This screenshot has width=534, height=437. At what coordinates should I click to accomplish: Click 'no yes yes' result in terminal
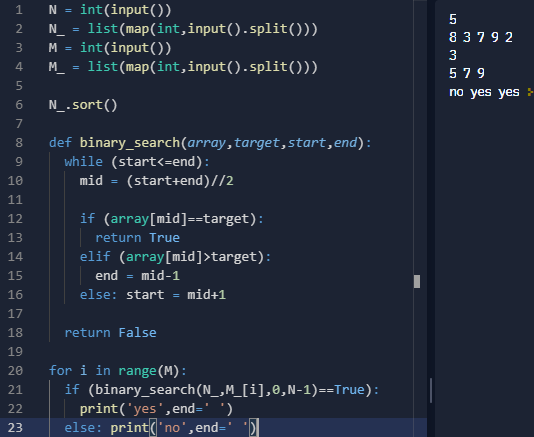click(484, 92)
